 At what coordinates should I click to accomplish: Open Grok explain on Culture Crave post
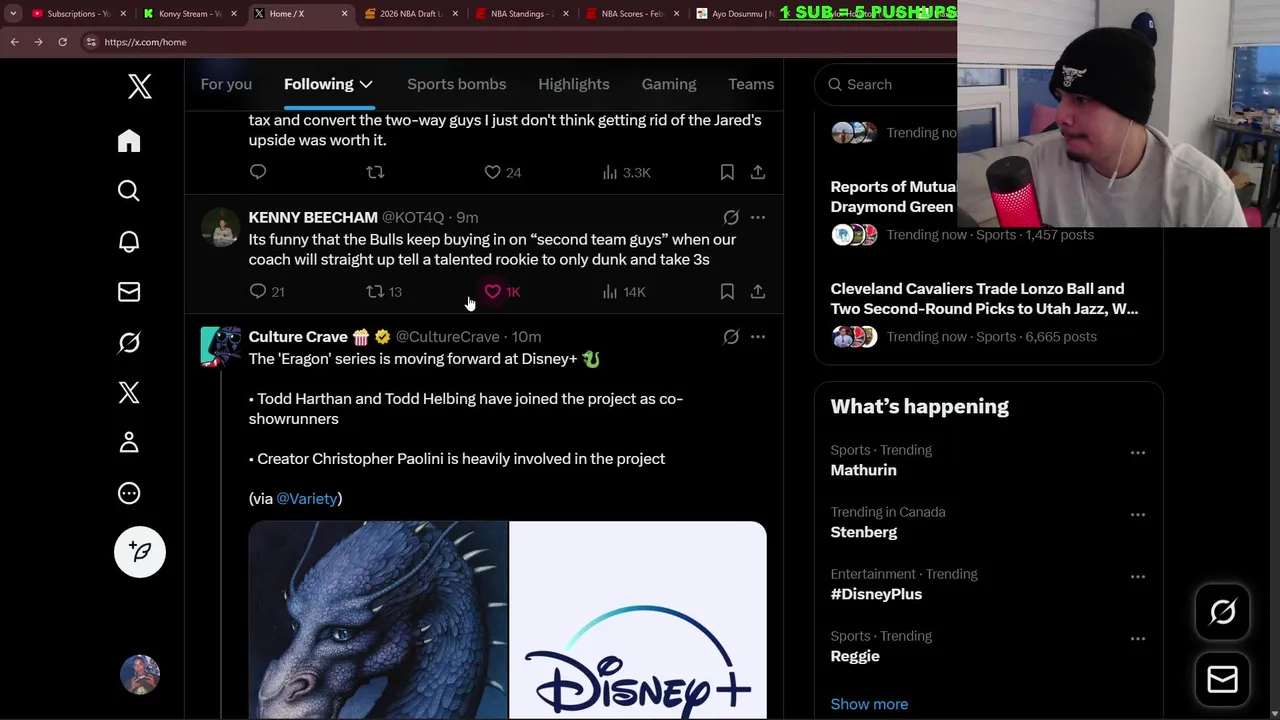[731, 337]
